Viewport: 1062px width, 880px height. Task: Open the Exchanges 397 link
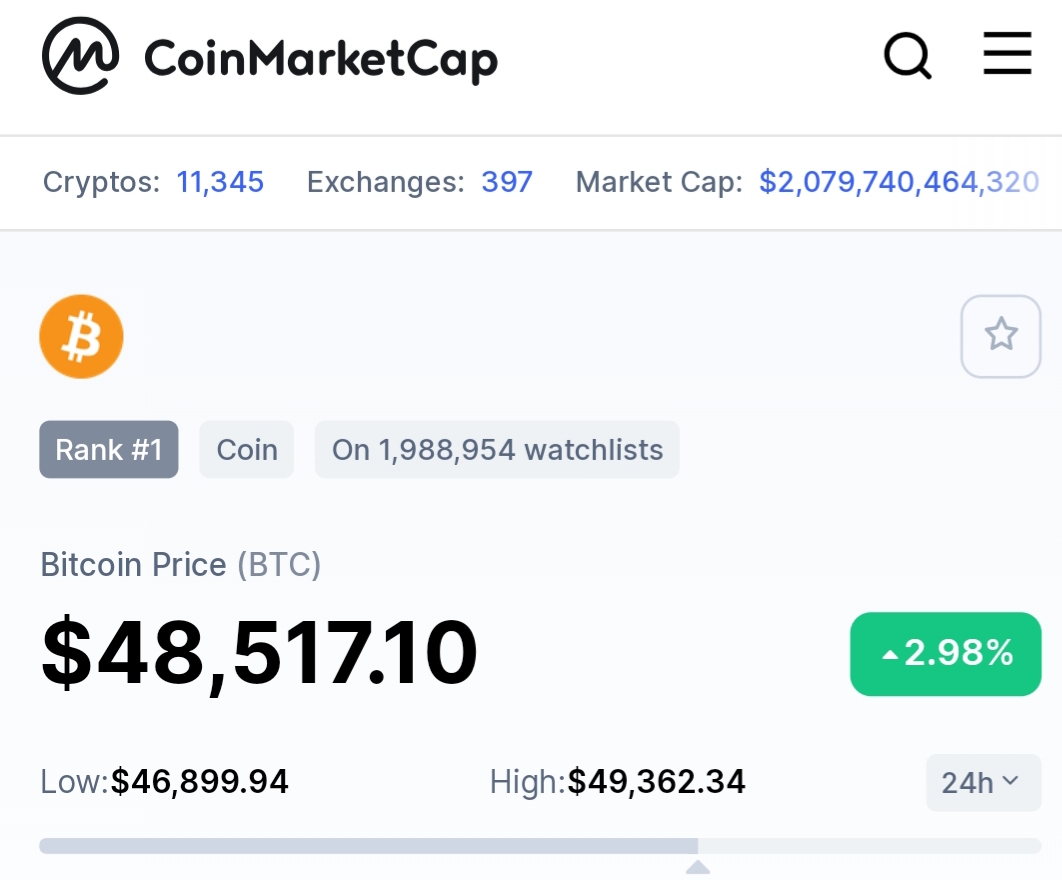[507, 182]
